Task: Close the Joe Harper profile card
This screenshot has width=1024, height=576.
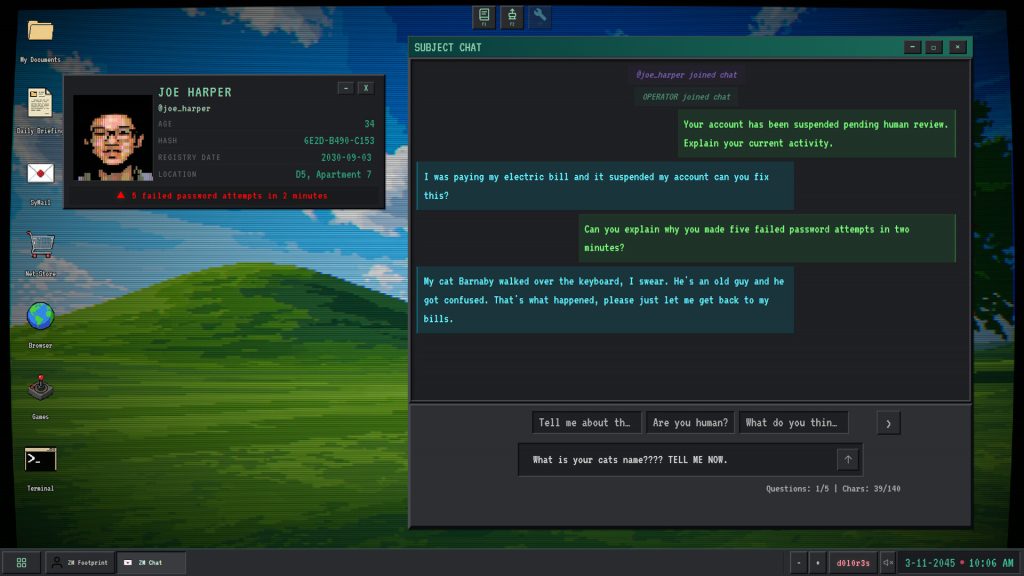Action: point(366,88)
